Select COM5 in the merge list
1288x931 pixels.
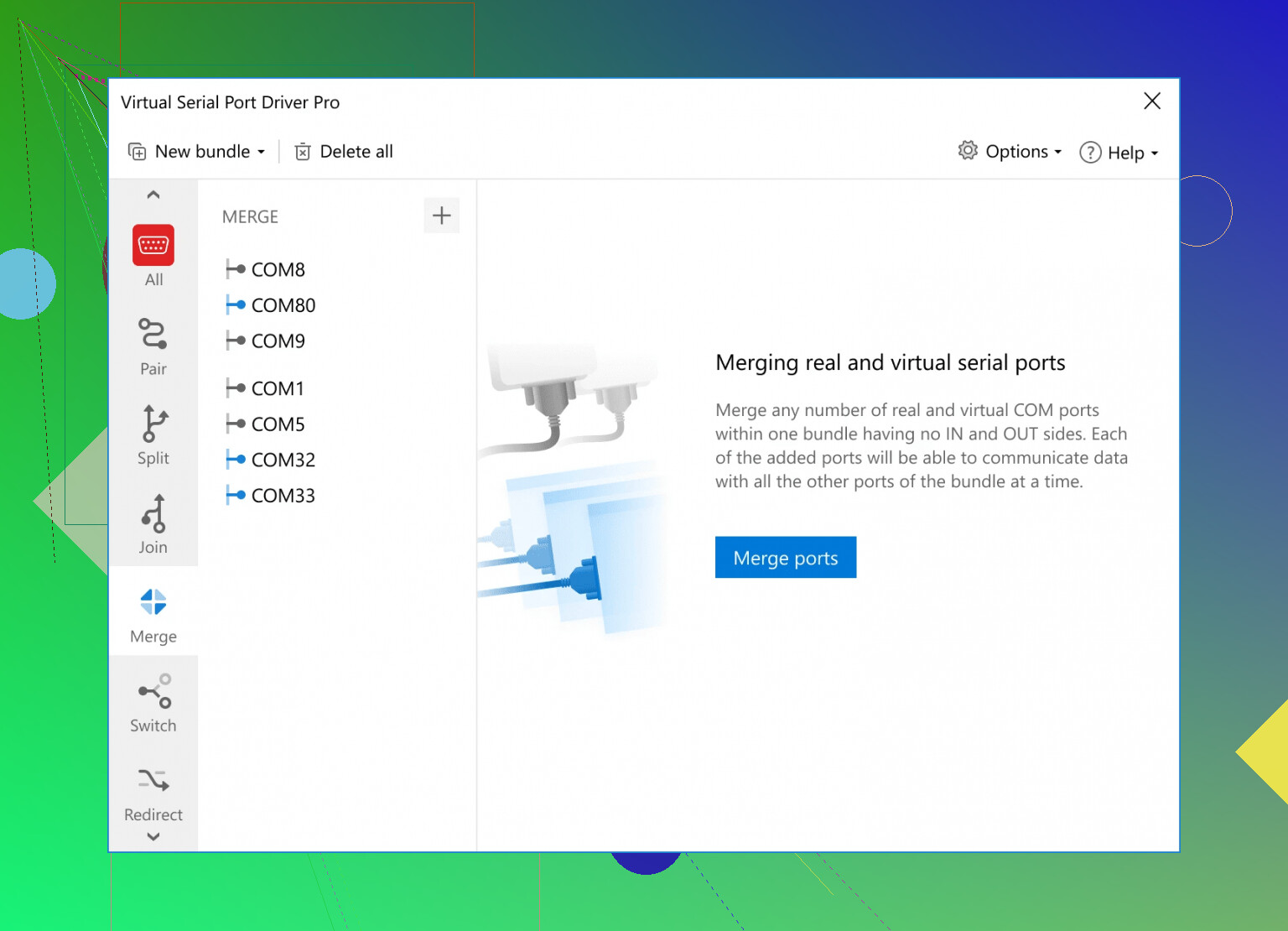tap(278, 424)
